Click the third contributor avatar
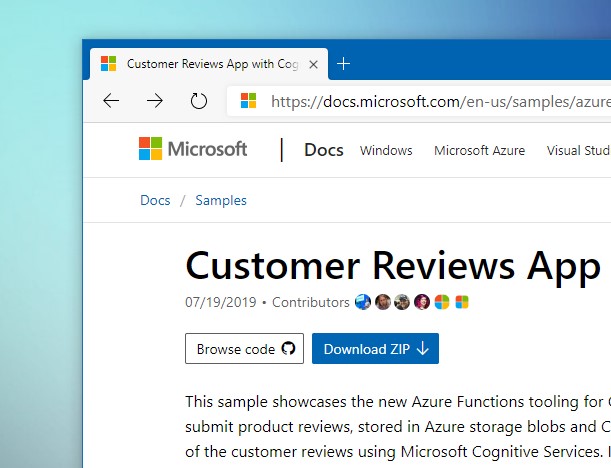 click(402, 302)
